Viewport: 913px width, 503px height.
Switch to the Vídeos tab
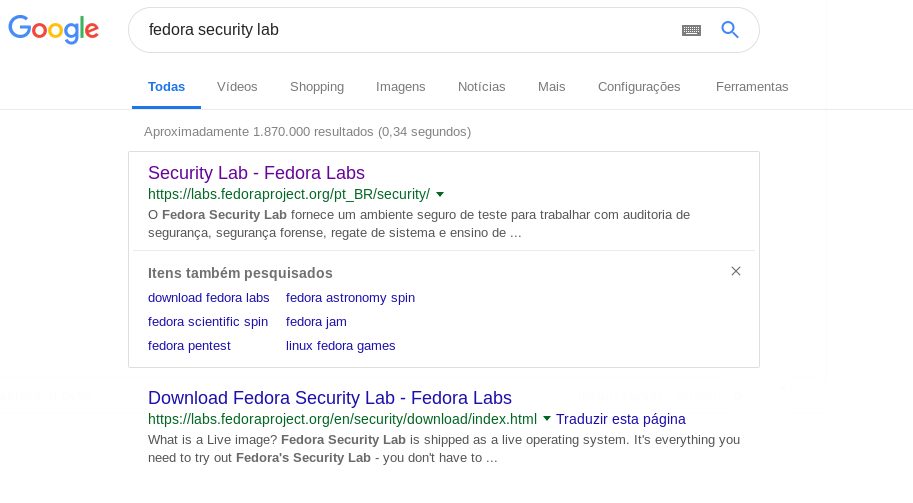tap(237, 87)
